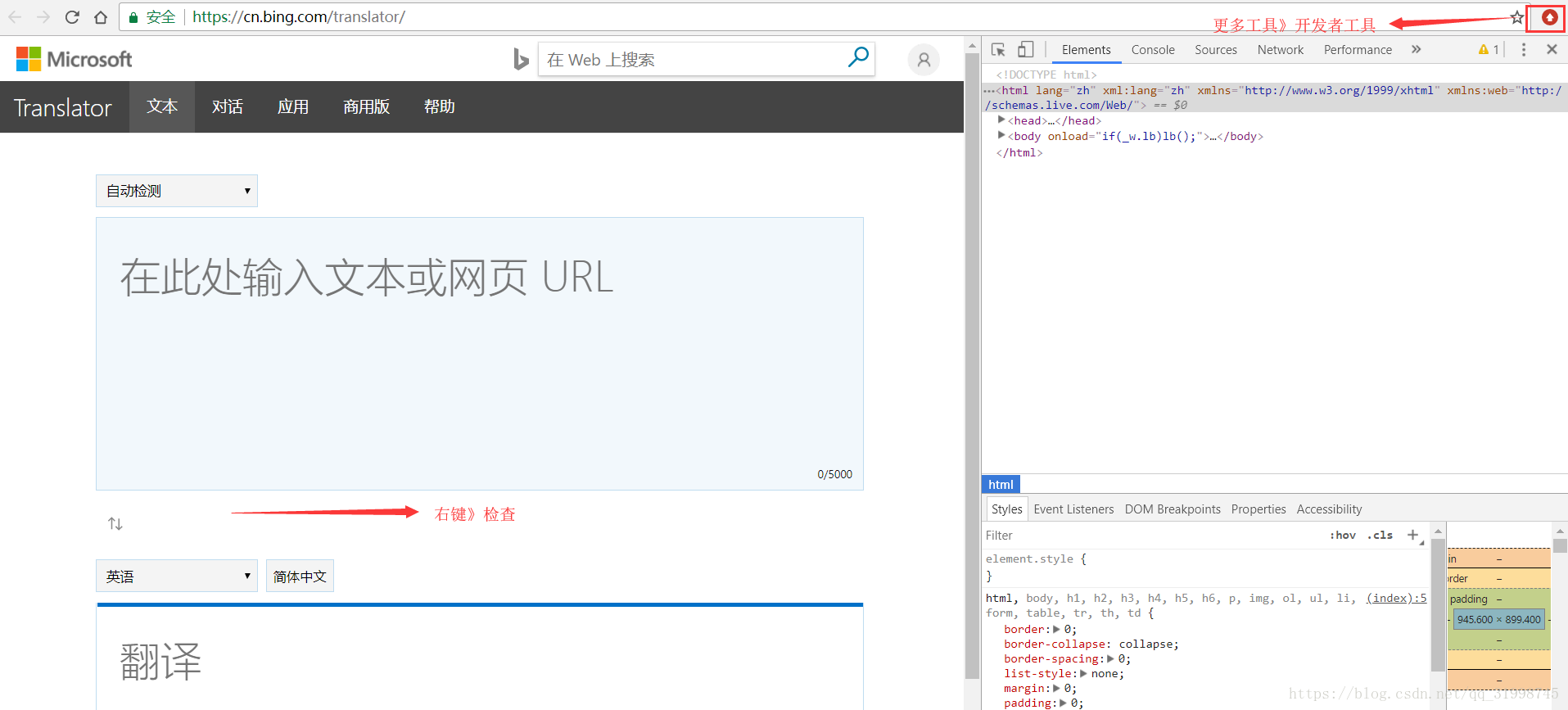Close the DevTools panel

pos(1552,50)
